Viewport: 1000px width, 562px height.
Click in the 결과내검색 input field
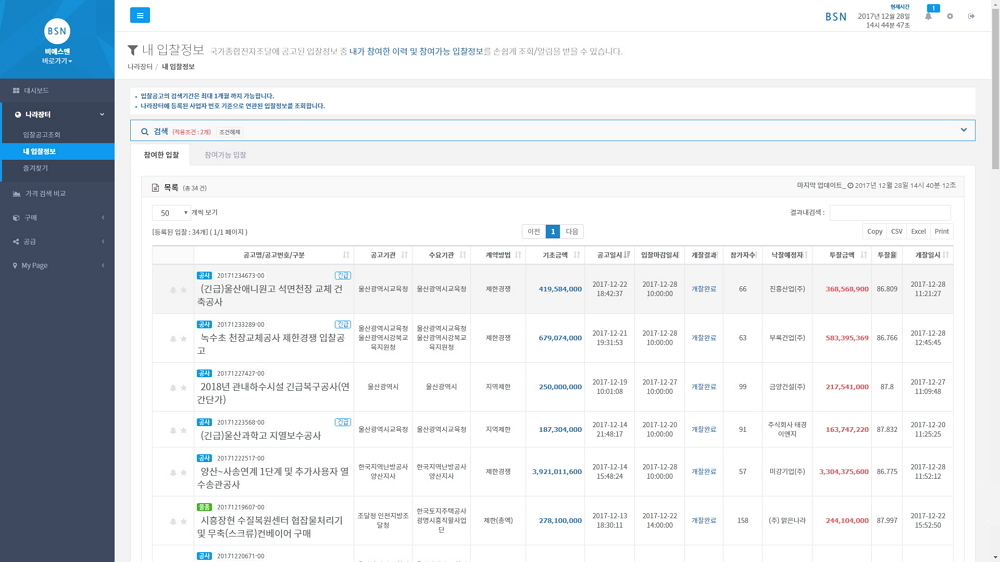click(x=890, y=212)
